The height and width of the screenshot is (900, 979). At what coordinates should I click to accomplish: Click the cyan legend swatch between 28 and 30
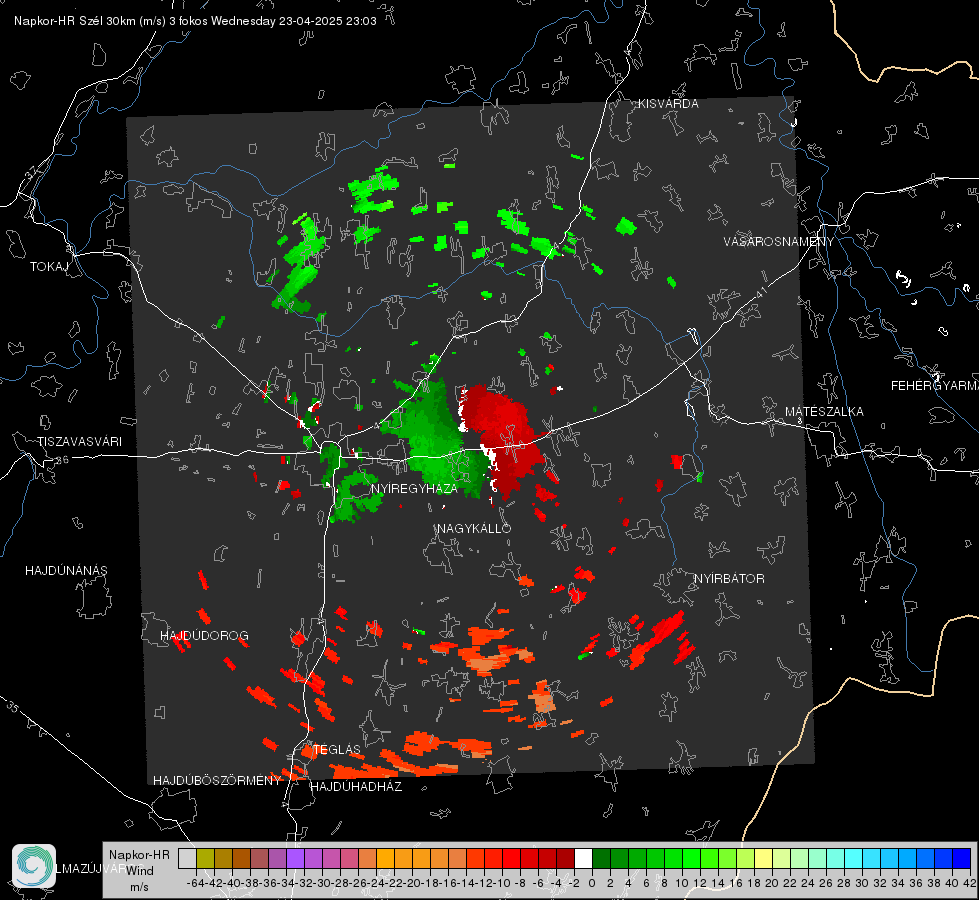(x=854, y=858)
